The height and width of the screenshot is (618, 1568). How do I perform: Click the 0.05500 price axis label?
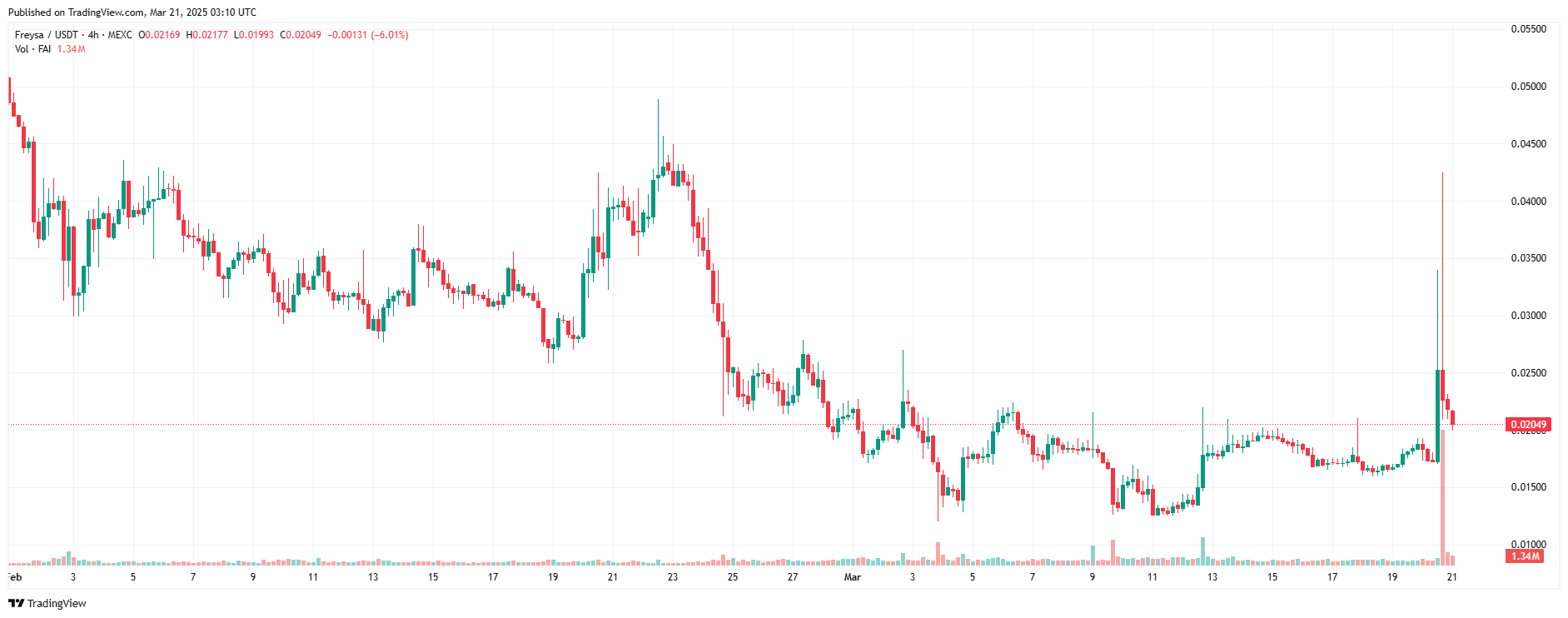(x=1528, y=29)
